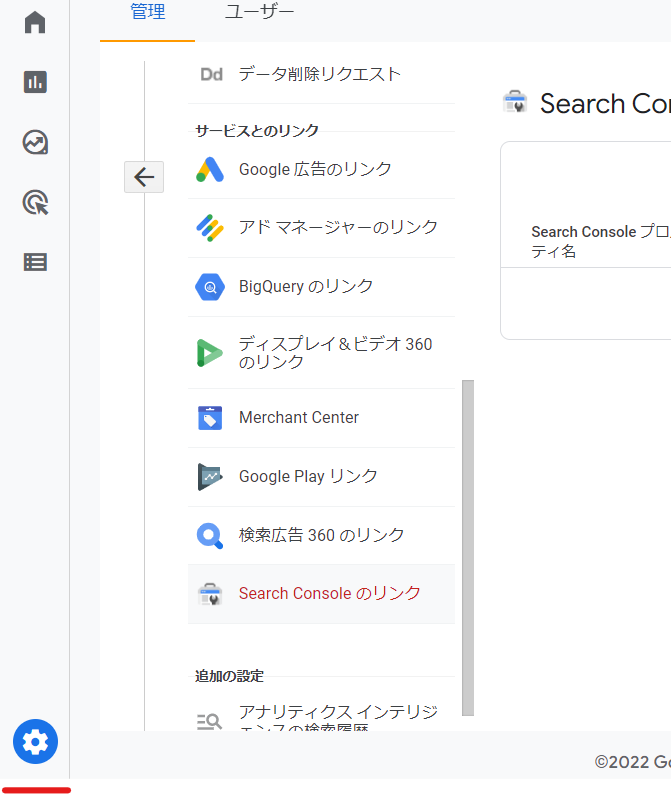Image resolution: width=671 pixels, height=794 pixels.
Task: Open the Advertising cursor icon
Action: point(35,203)
